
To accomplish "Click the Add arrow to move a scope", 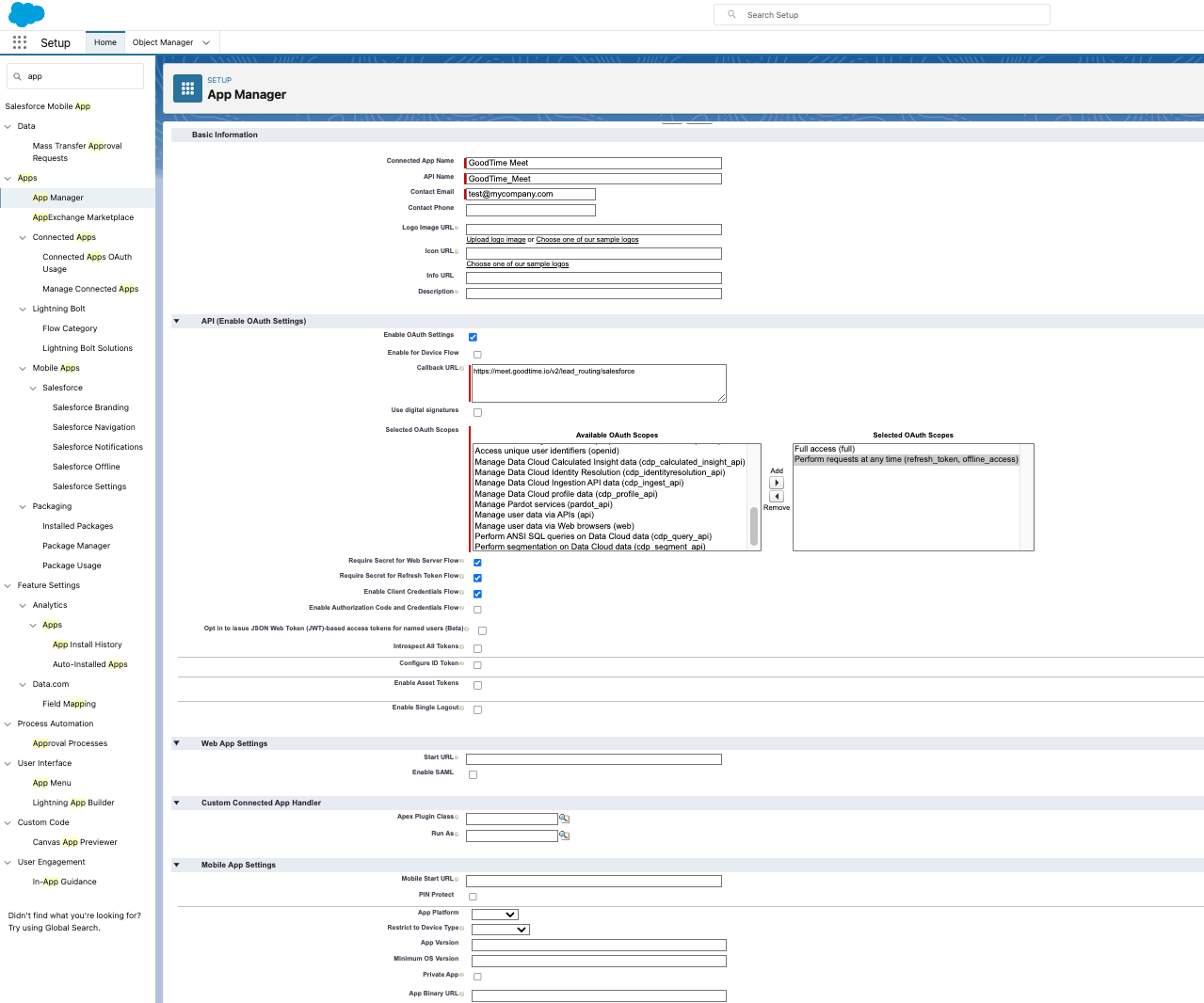I will point(776,482).
